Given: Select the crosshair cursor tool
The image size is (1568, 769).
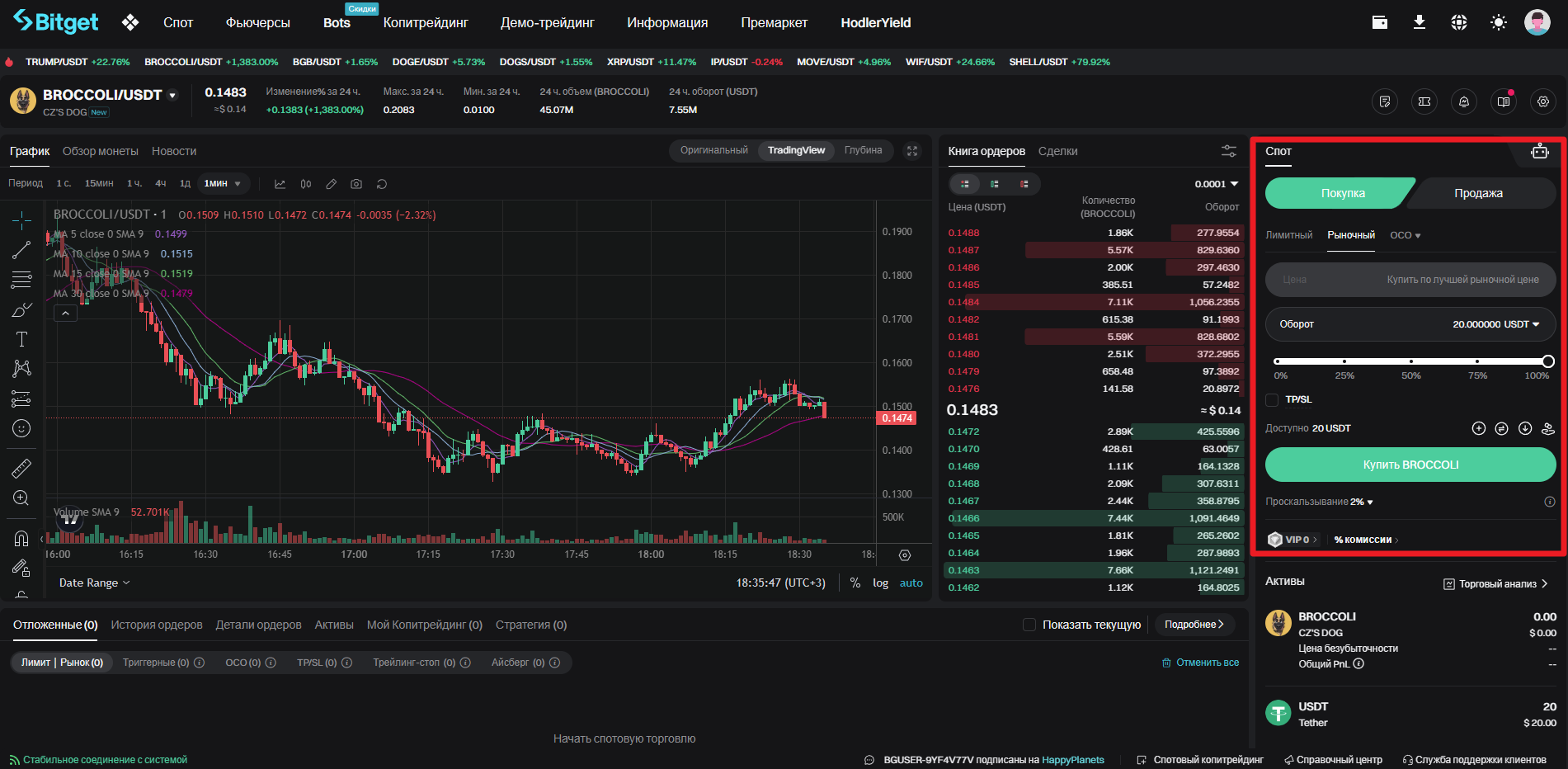Looking at the screenshot, I should tap(21, 219).
